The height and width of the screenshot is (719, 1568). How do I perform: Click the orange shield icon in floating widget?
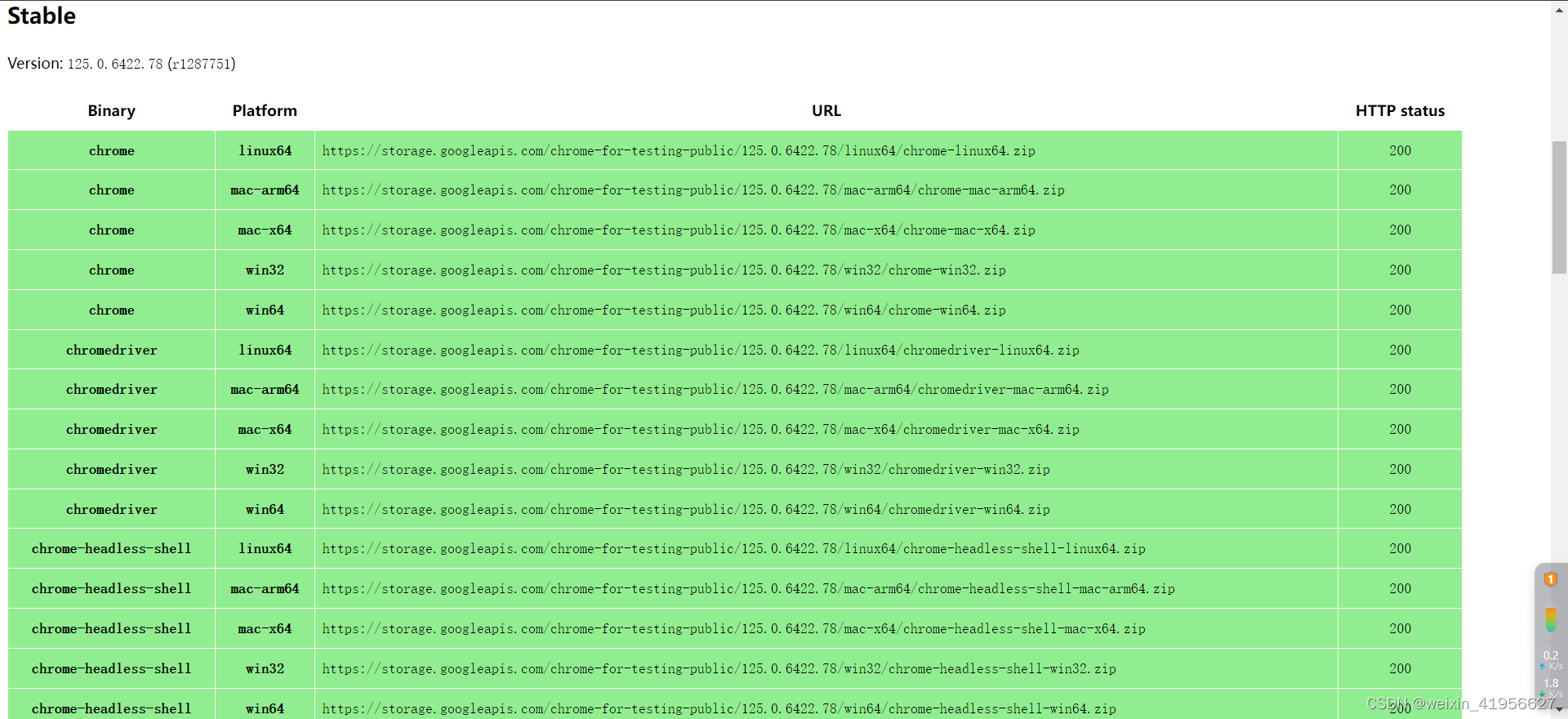tap(1550, 580)
